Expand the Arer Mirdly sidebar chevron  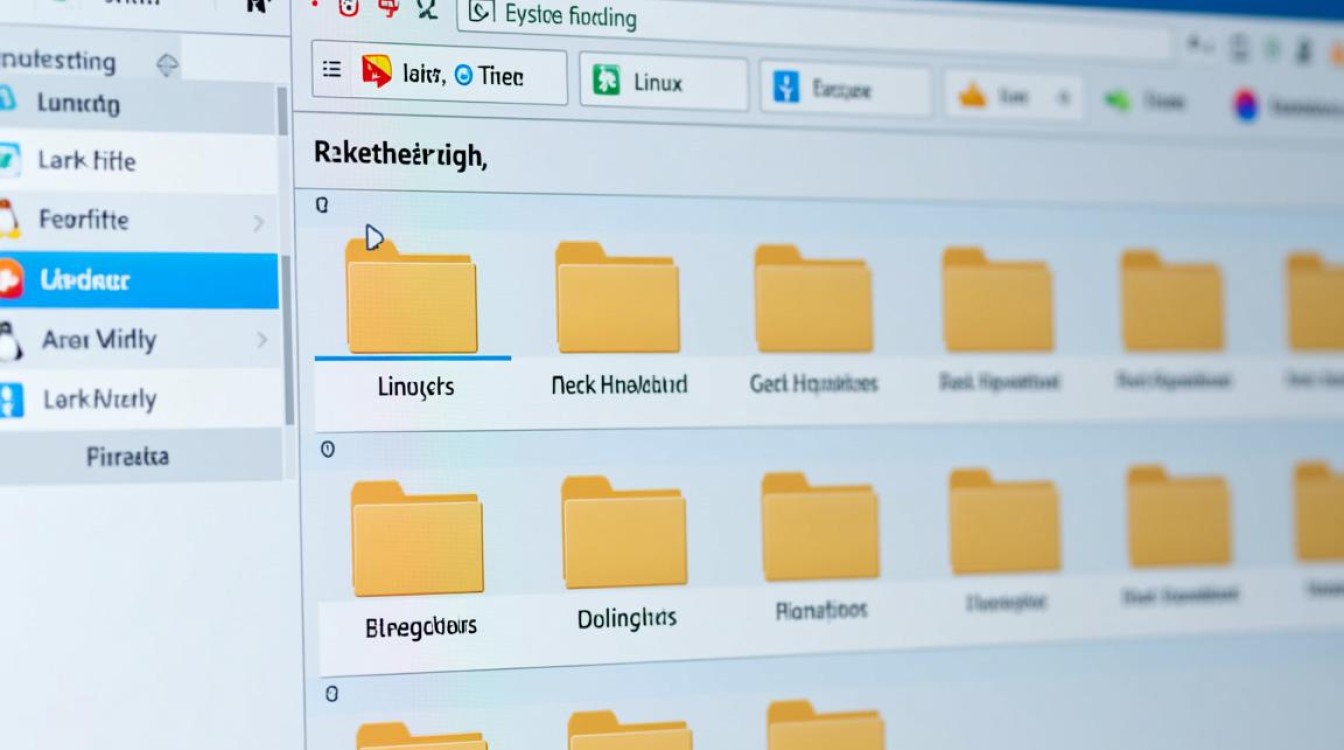point(262,340)
